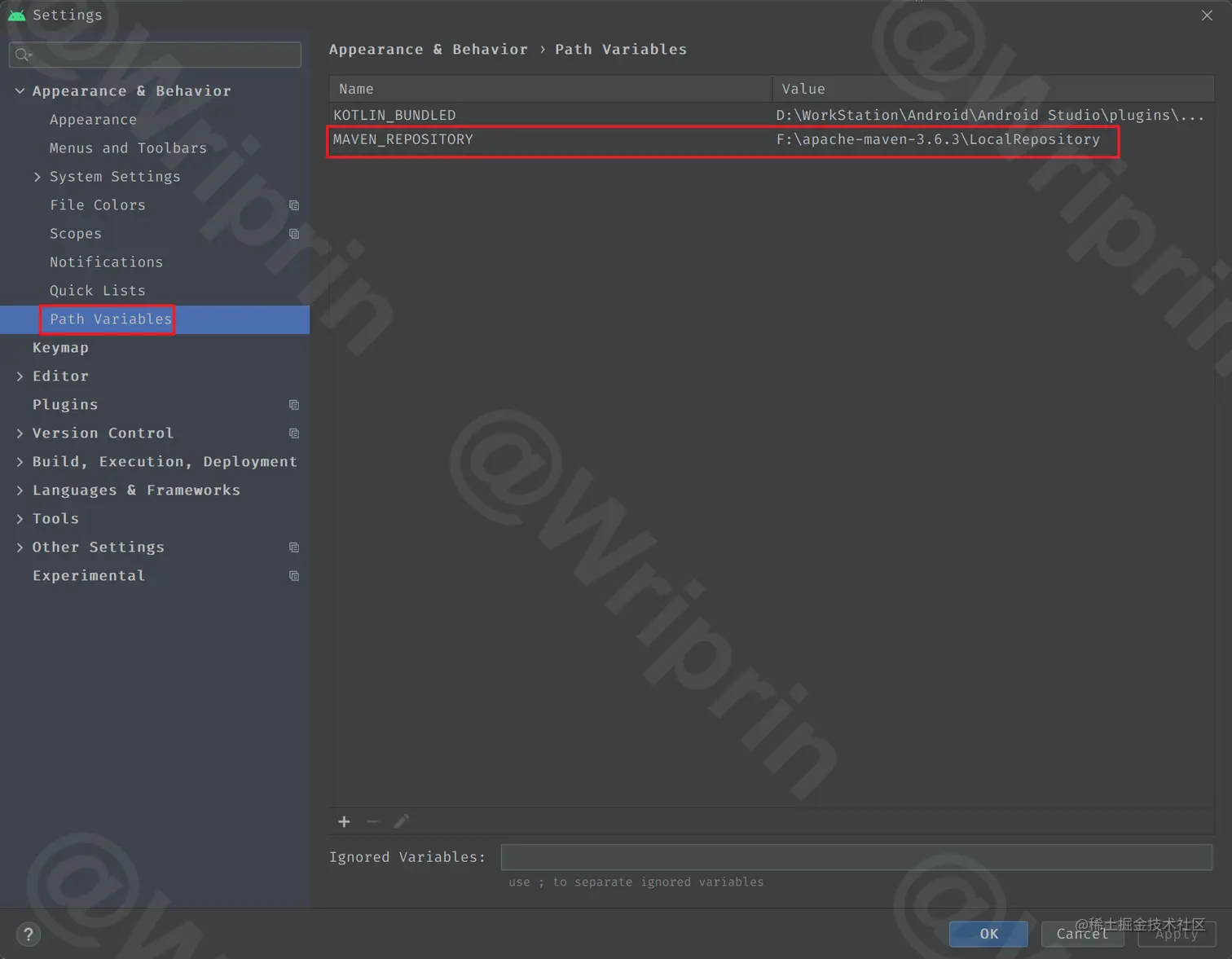Expand the Editor section

pos(20,376)
